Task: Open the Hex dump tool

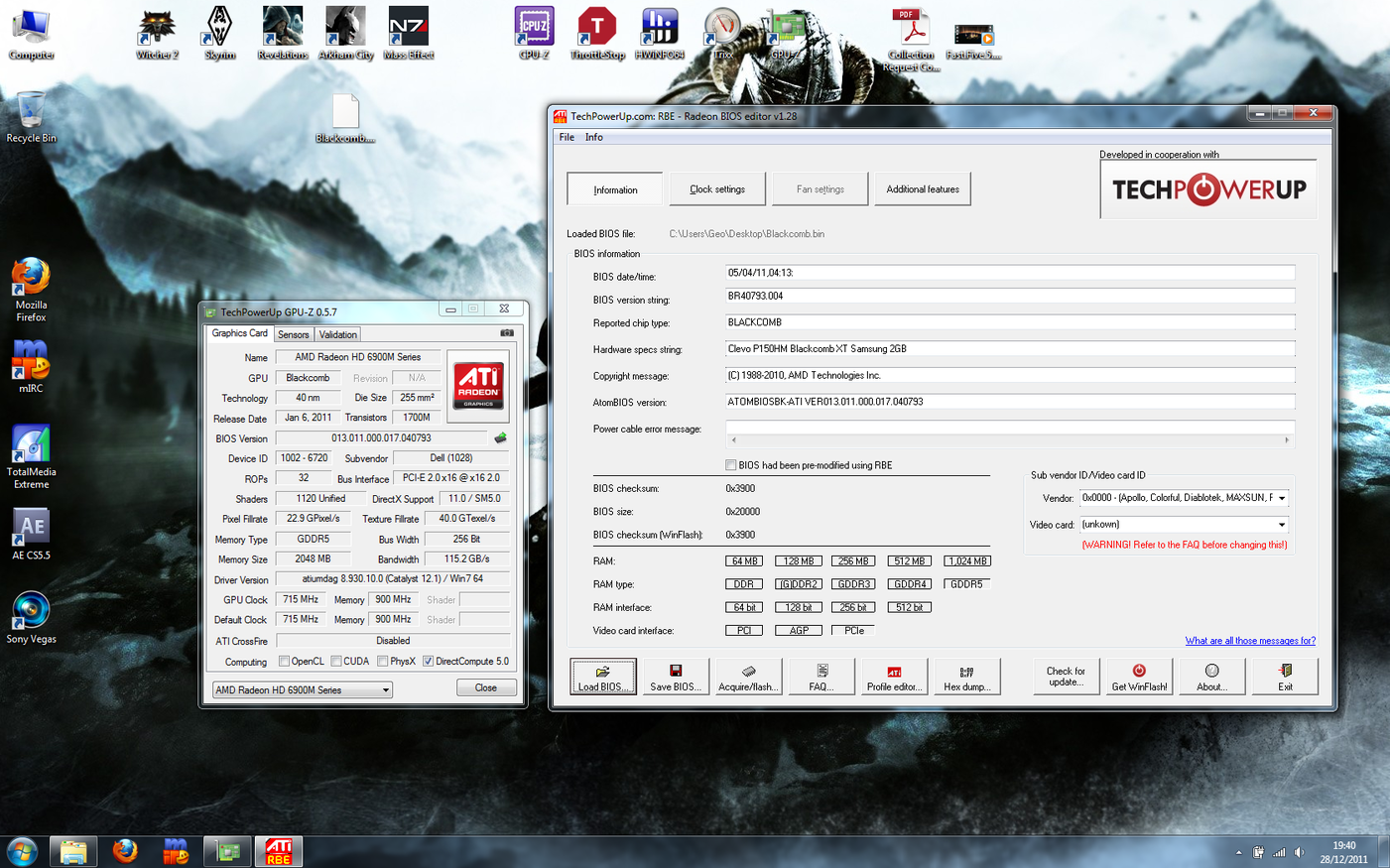Action: pos(966,677)
